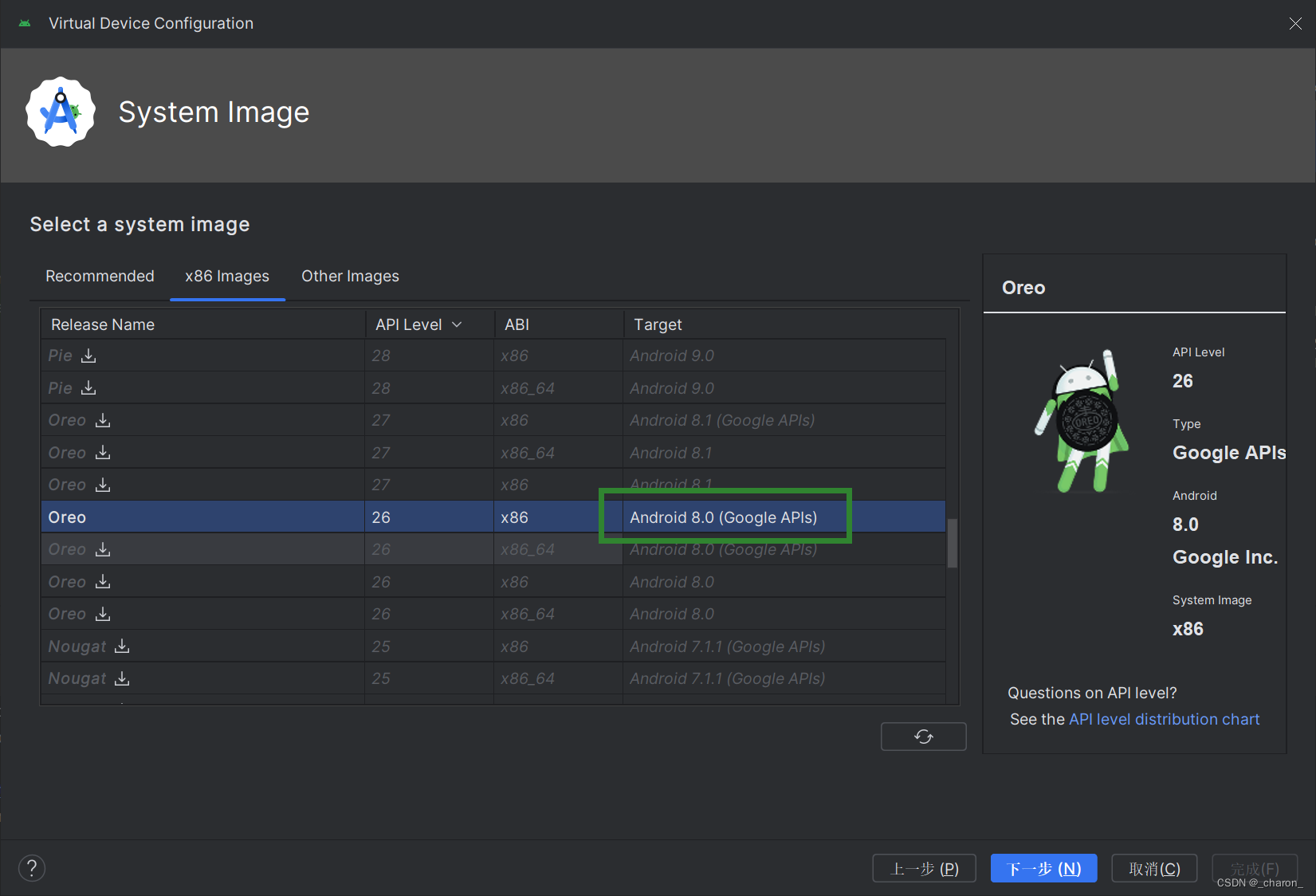Screen dimensions: 1316x896
Task: Click the Oreo title in details panel
Action: click(1023, 288)
